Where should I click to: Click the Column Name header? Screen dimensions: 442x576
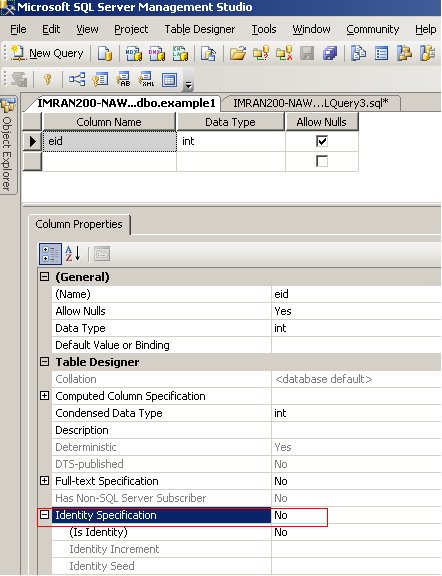[109, 122]
